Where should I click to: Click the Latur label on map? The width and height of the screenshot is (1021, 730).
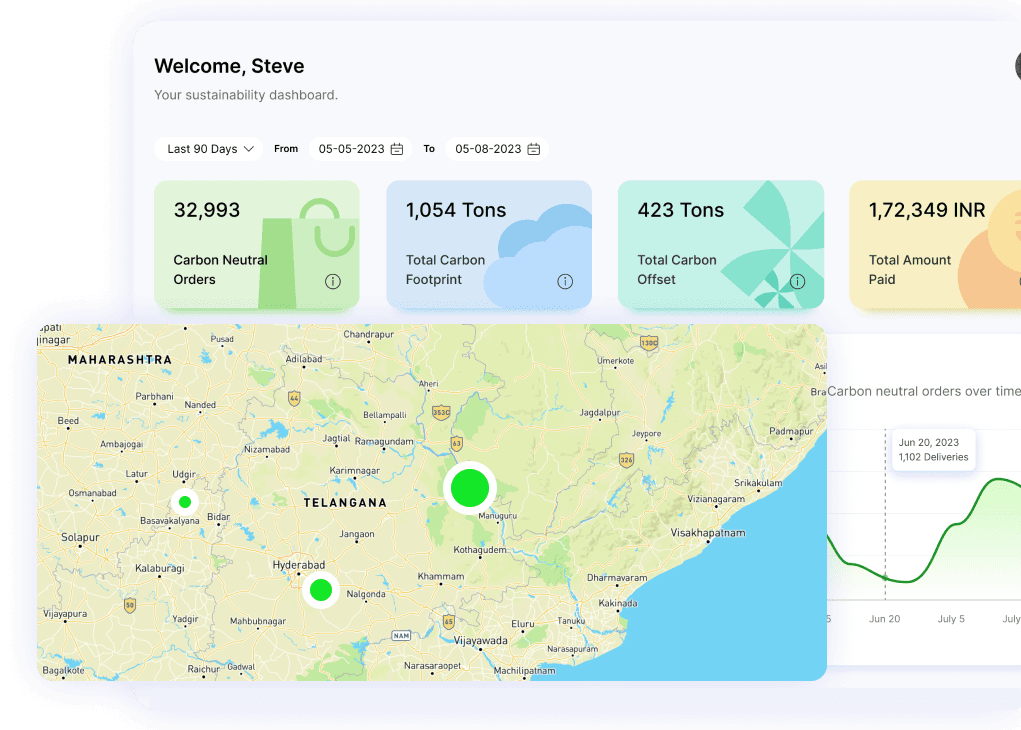pyautogui.click(x=137, y=473)
